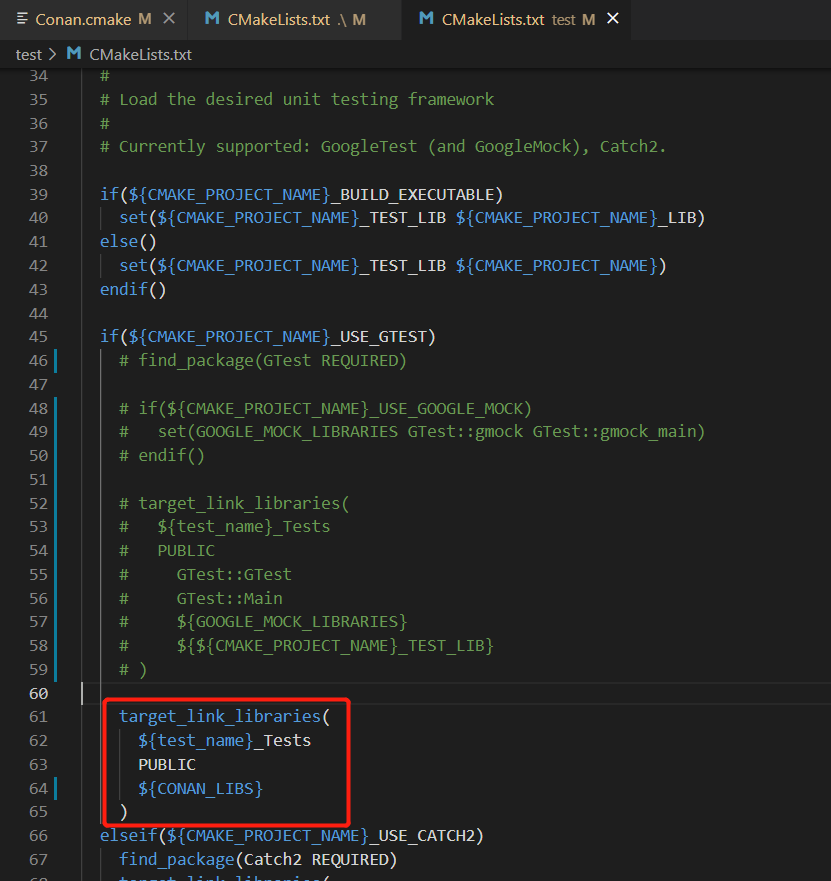Place cursor on '# Load the desired unit testing framework'
Image resolution: width=831 pixels, height=881 pixels.
(x=297, y=99)
